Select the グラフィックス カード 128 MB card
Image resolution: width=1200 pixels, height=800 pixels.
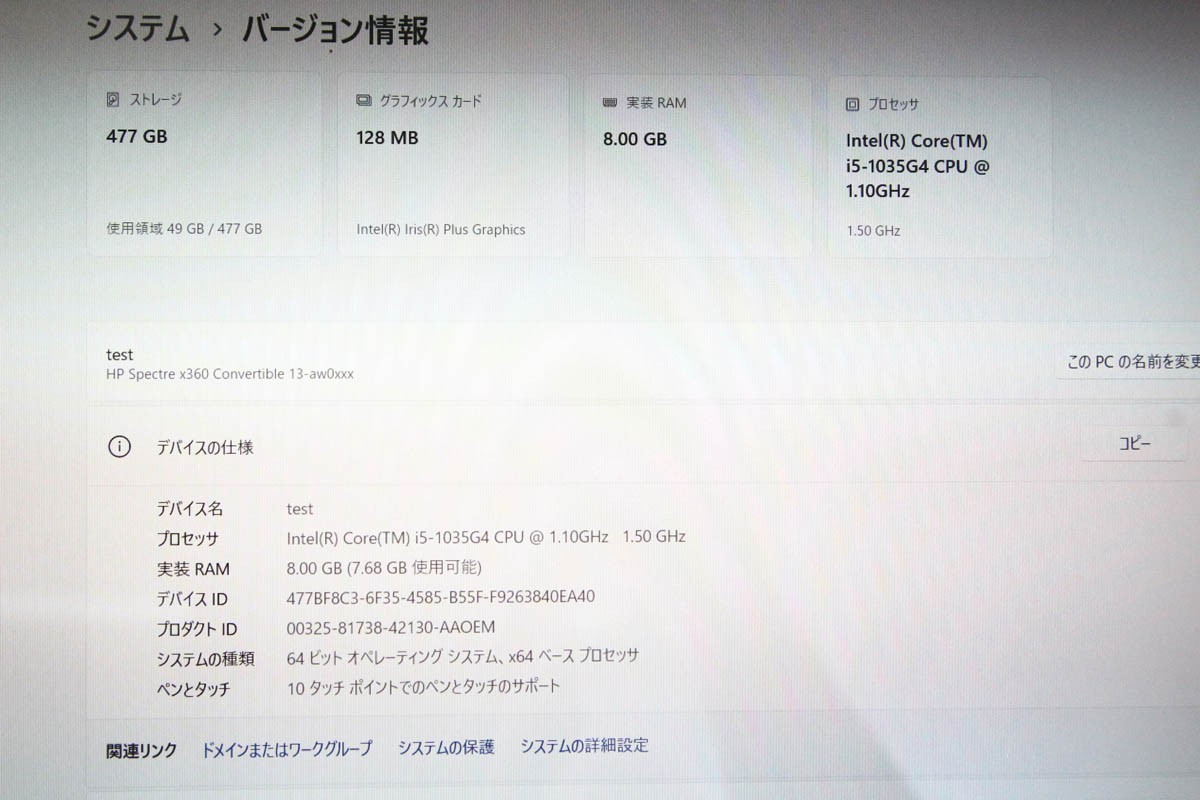coord(452,166)
